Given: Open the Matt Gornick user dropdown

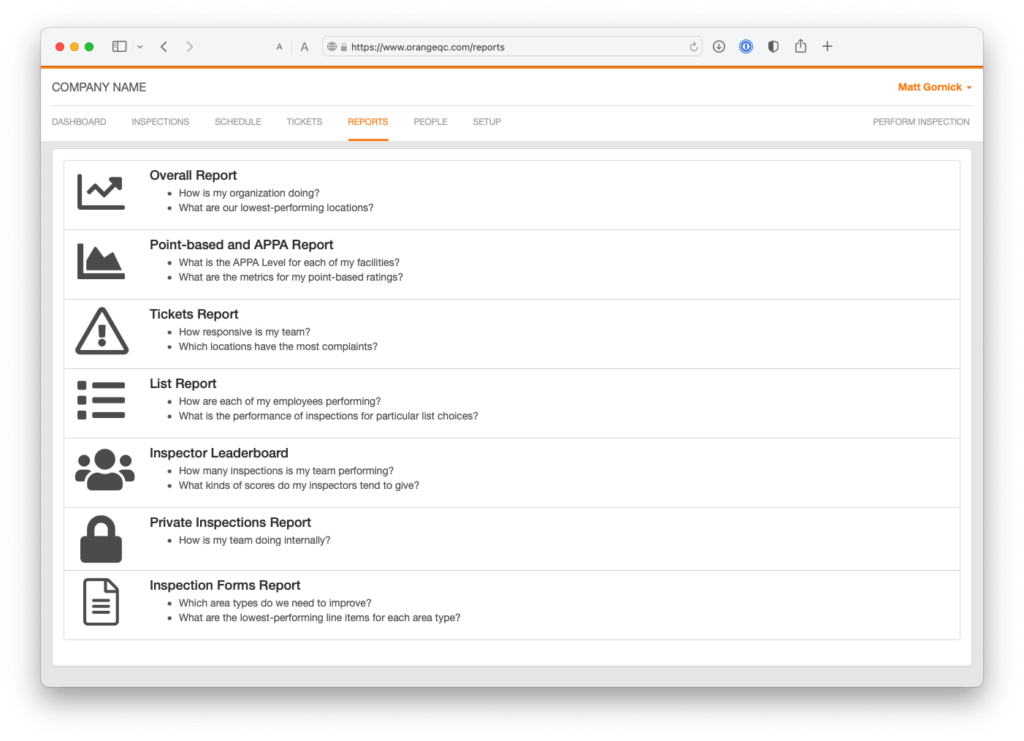Looking at the screenshot, I should click(x=934, y=88).
